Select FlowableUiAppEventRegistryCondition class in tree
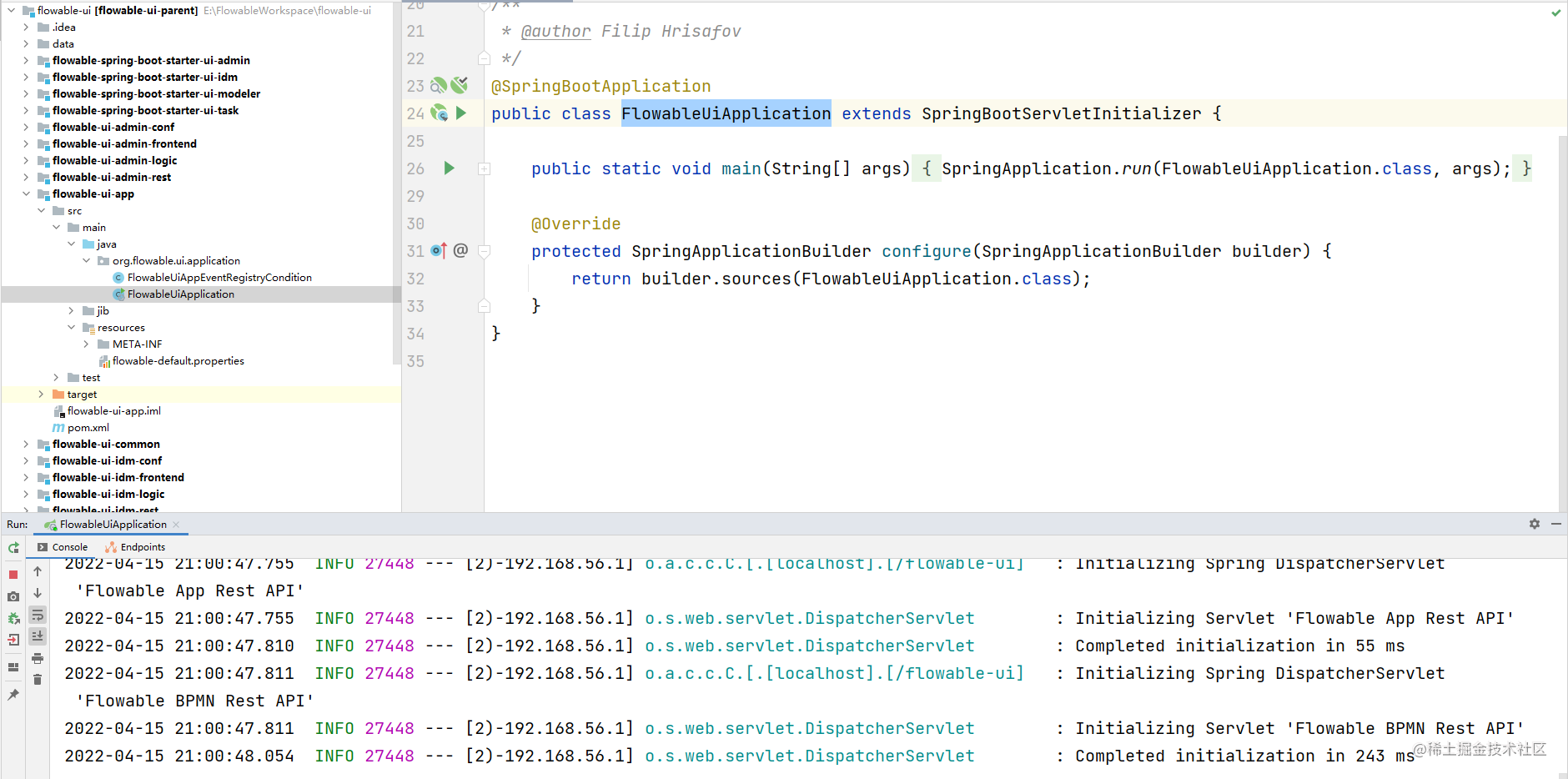 pyautogui.click(x=219, y=278)
